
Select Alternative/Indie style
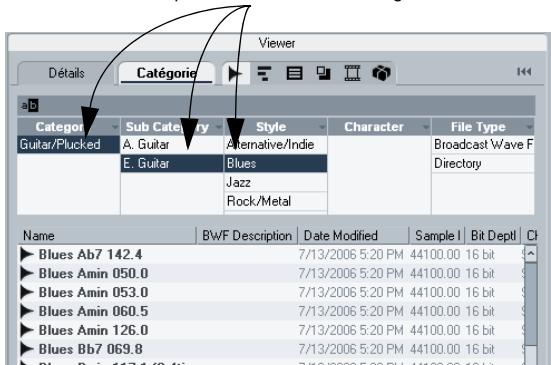pyautogui.click(x=276, y=144)
